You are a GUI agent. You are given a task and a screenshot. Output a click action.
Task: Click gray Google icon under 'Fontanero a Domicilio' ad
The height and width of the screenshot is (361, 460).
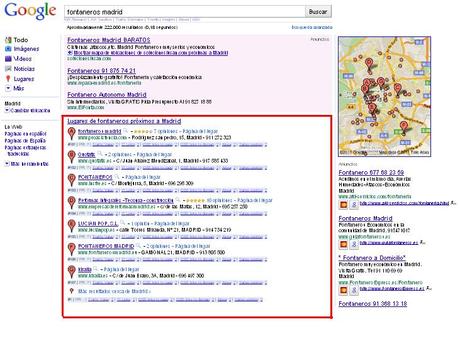pyautogui.click(x=354, y=290)
